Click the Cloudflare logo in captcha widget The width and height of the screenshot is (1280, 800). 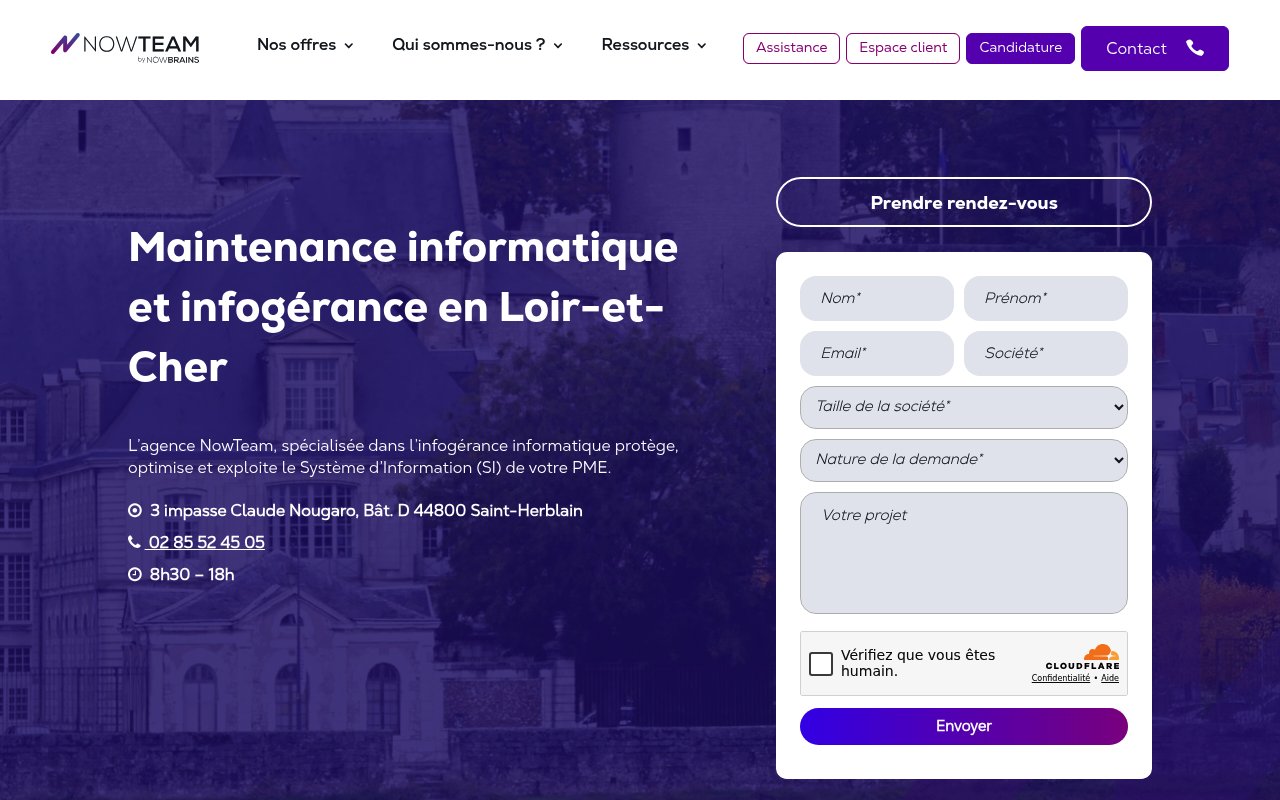[1083, 657]
